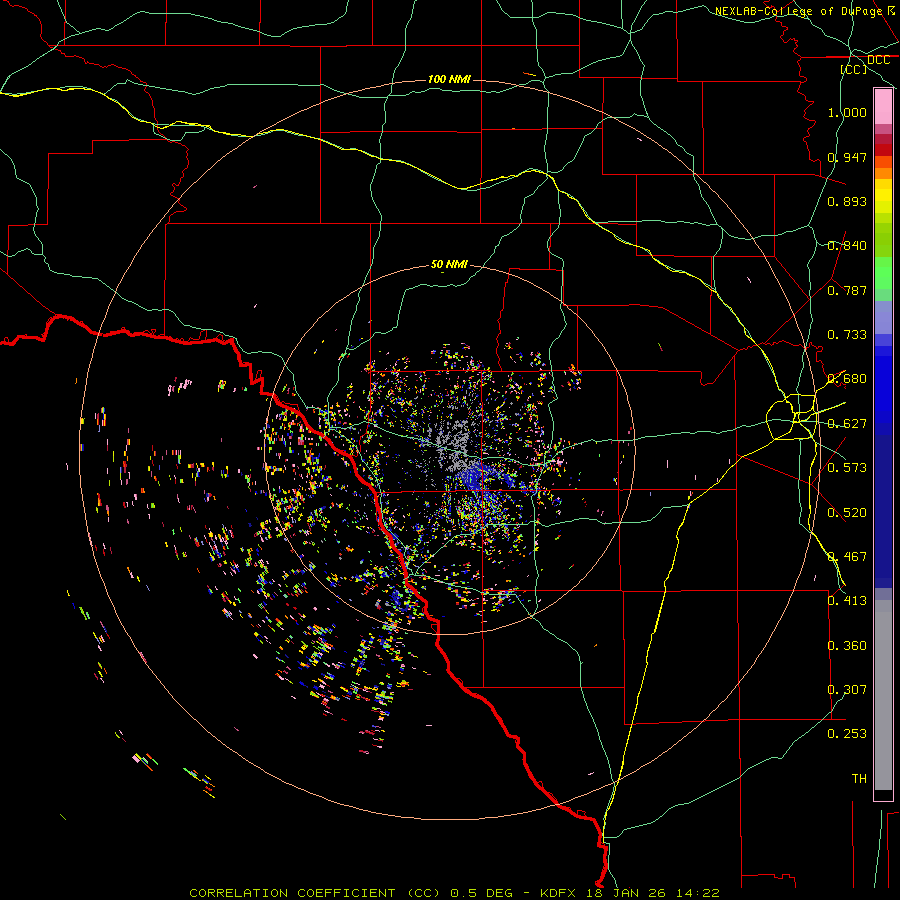Click the 50 NMI range ring label

point(449,264)
